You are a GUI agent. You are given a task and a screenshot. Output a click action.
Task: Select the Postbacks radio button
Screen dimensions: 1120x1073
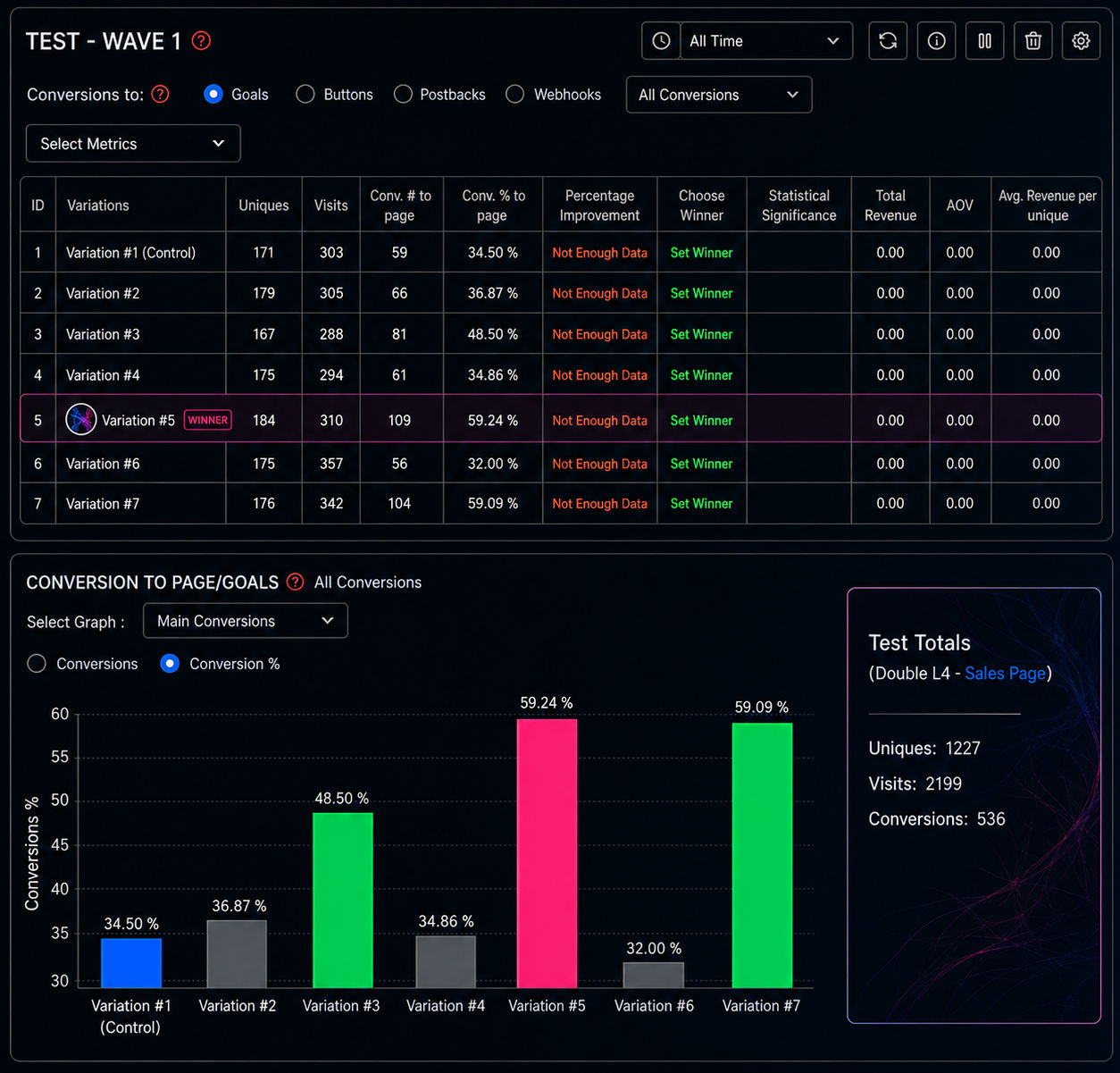click(403, 94)
